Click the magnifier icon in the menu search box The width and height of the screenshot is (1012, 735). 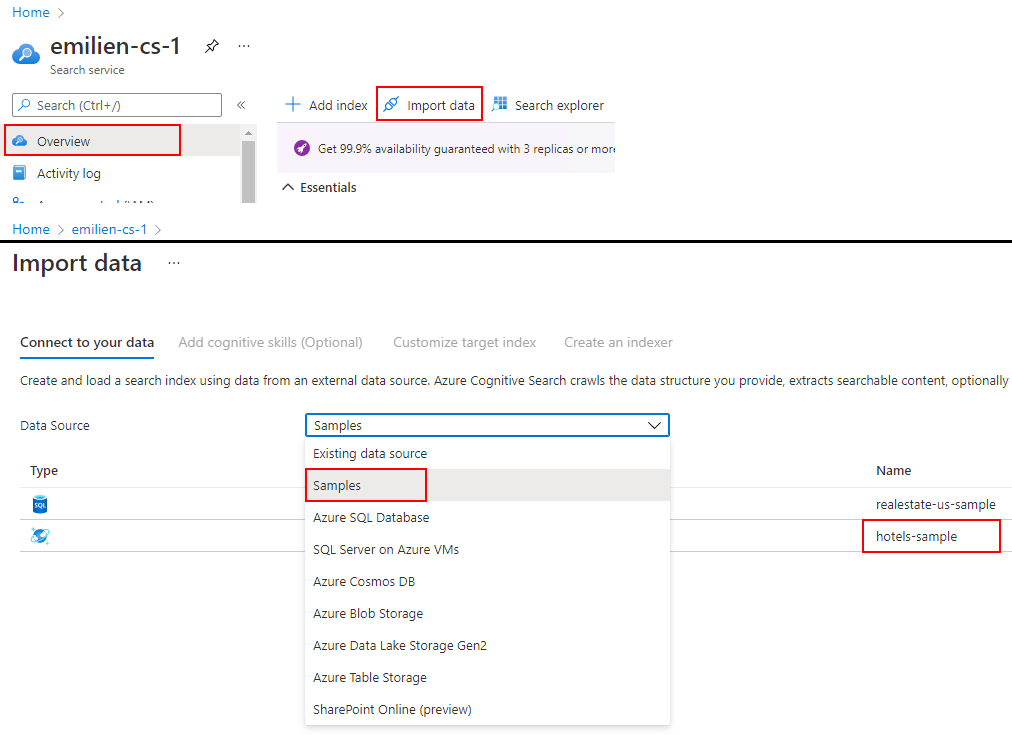coord(25,105)
